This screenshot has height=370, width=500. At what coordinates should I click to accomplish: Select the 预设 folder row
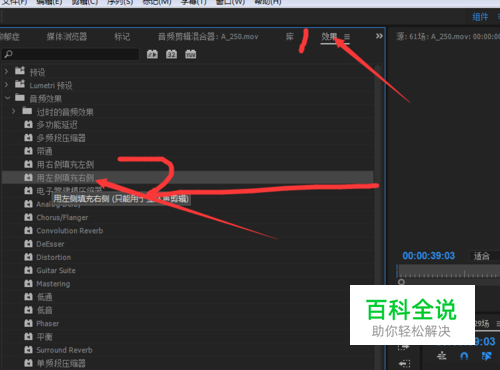click(187, 72)
